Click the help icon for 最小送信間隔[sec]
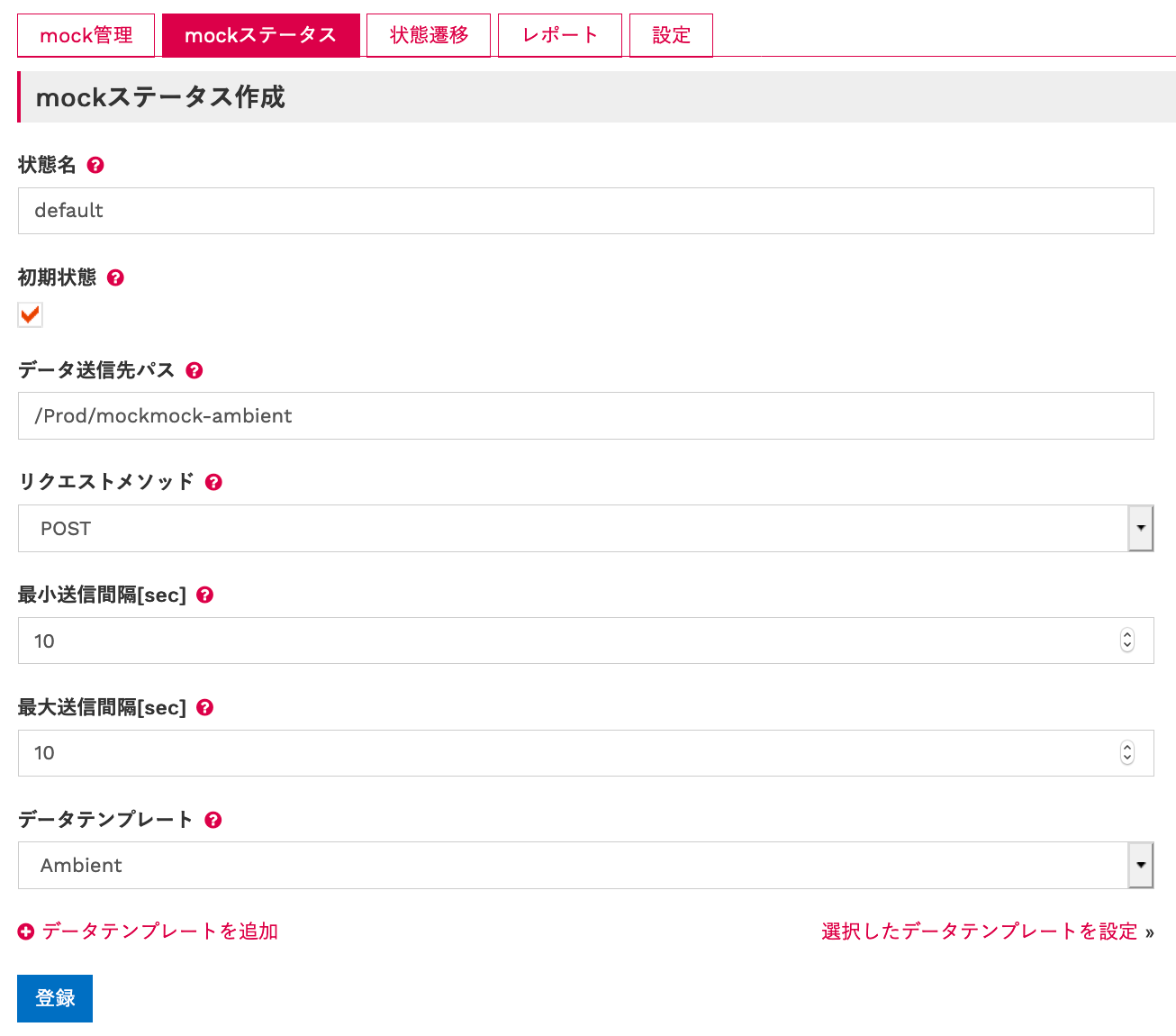Screen dimensions: 1176x1036 point(204,595)
